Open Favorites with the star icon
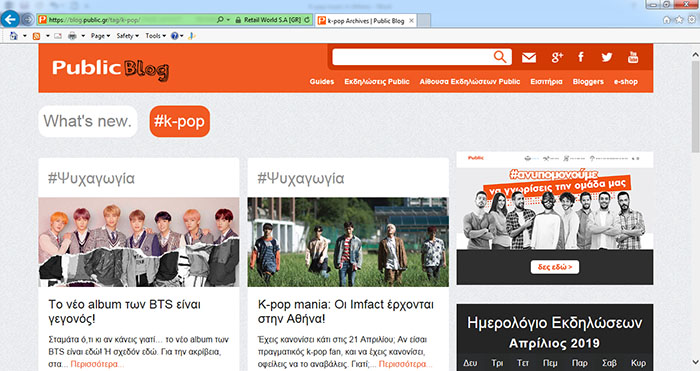Screen dimensions: 700x371 pyautogui.click(x=679, y=20)
